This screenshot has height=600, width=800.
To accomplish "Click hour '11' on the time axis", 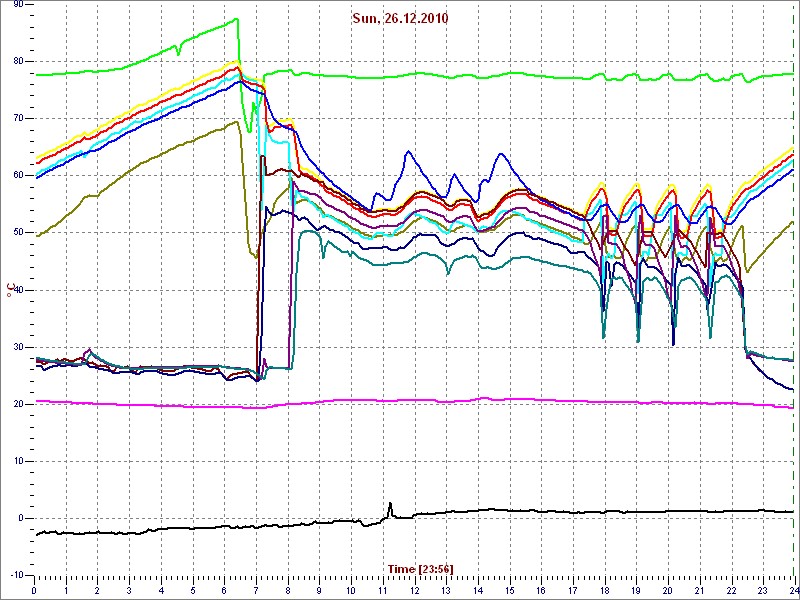I will point(383,591).
